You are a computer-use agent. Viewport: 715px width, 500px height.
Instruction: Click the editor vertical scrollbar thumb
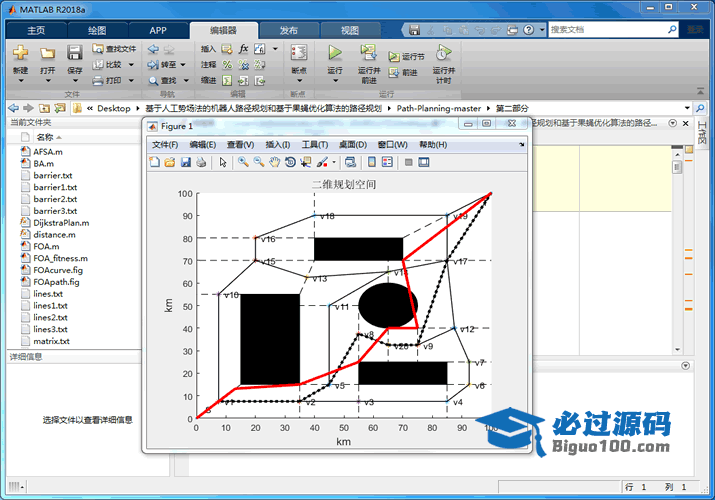point(677,167)
